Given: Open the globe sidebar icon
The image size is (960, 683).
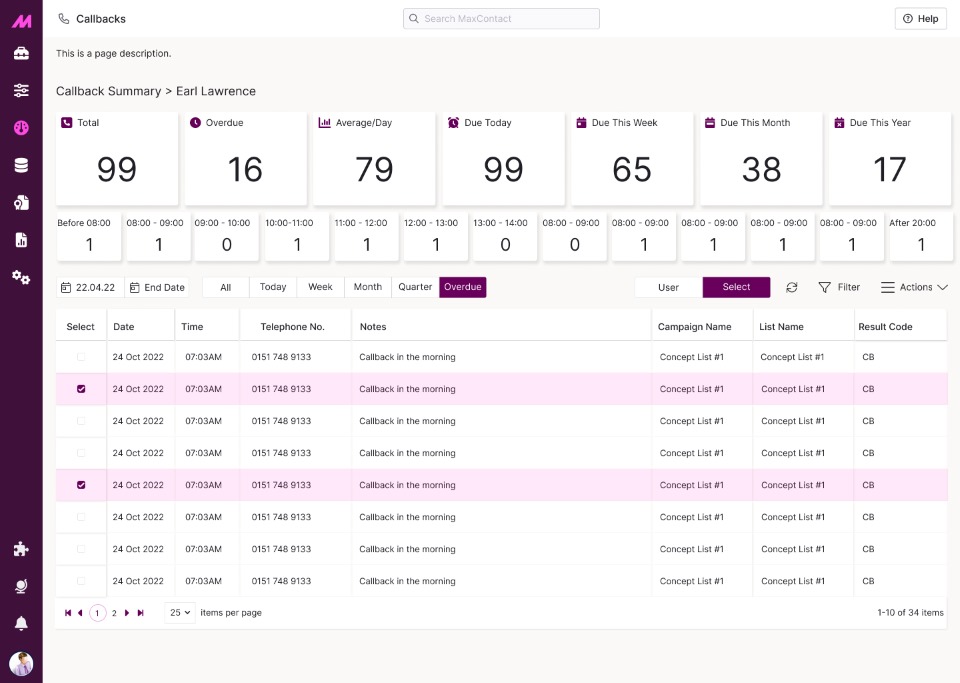Looking at the screenshot, I should coord(21,586).
